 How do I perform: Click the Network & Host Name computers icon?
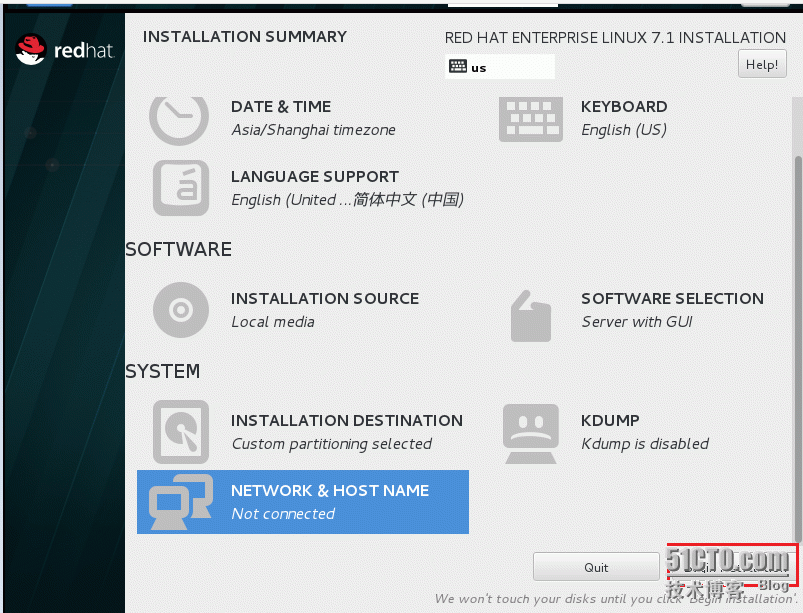click(181, 502)
